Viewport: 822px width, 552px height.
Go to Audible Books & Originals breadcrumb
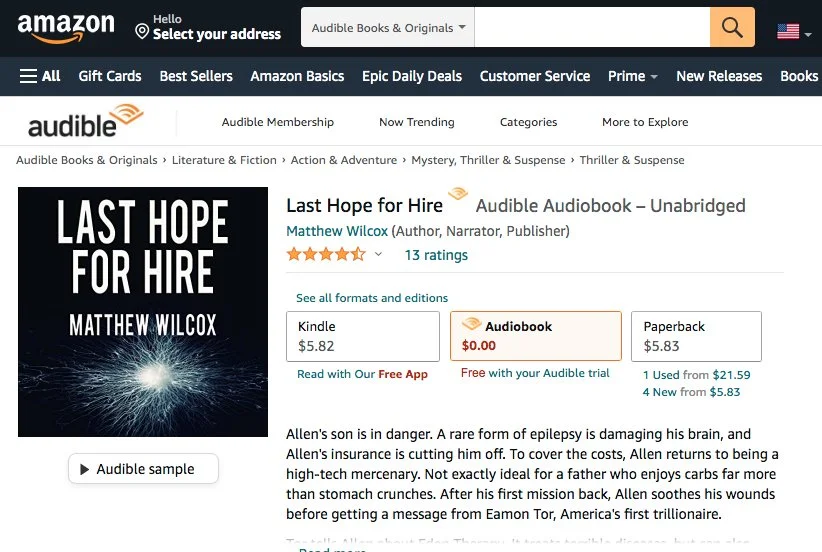tap(86, 160)
